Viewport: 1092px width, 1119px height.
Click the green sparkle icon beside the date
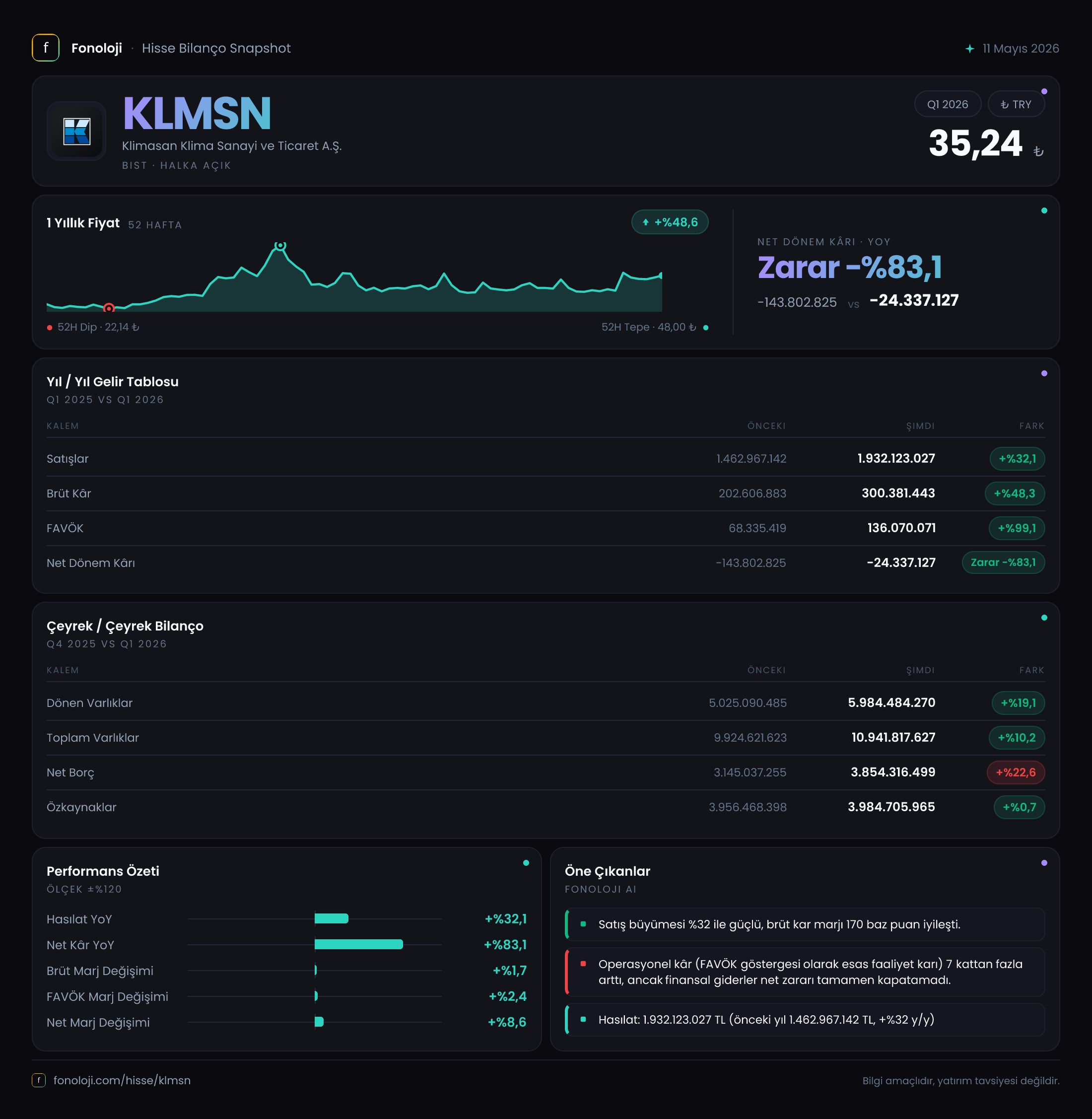point(969,49)
